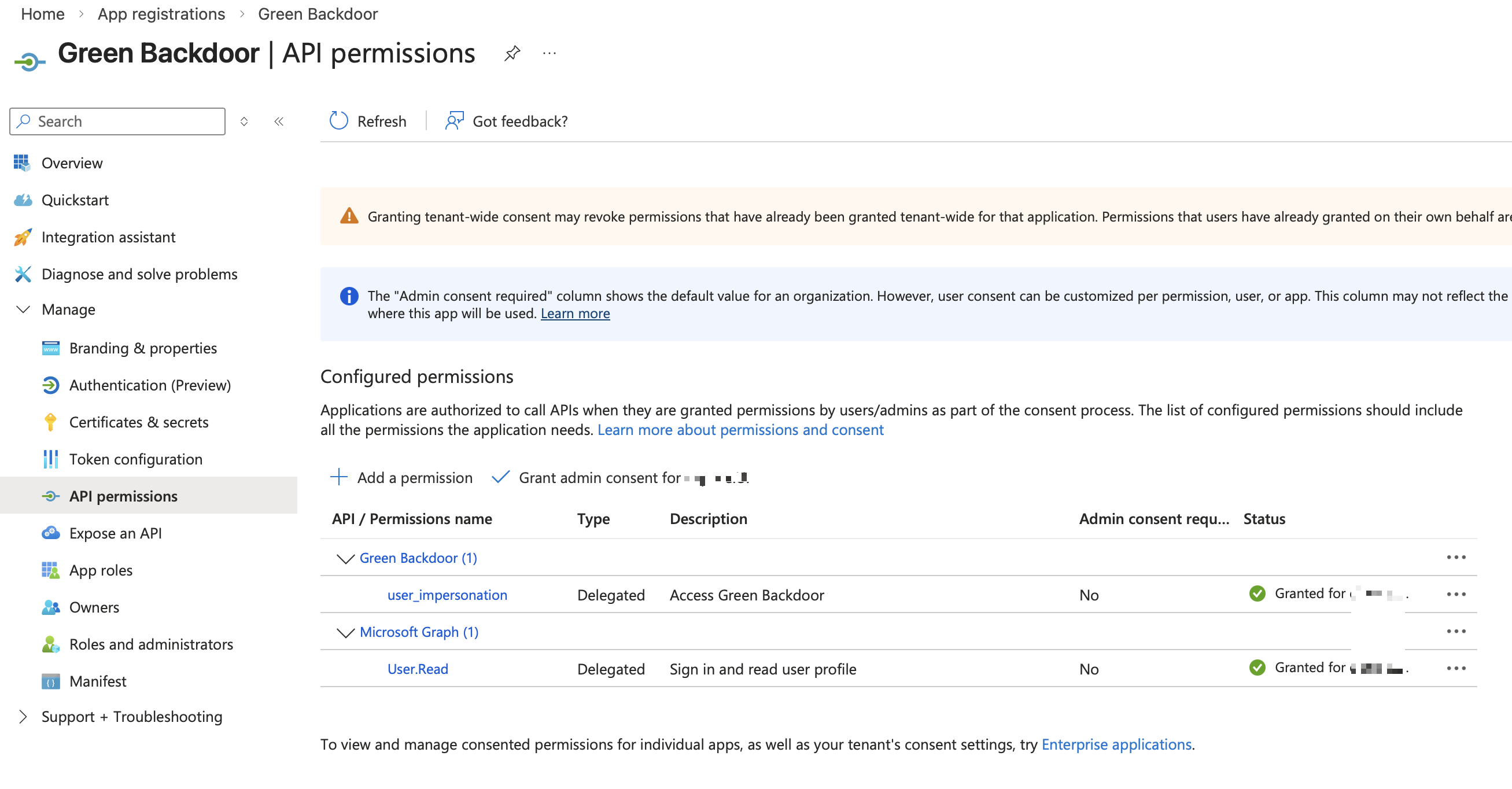Image resolution: width=1512 pixels, height=789 pixels.
Task: Open the Manifest page
Action: click(97, 681)
